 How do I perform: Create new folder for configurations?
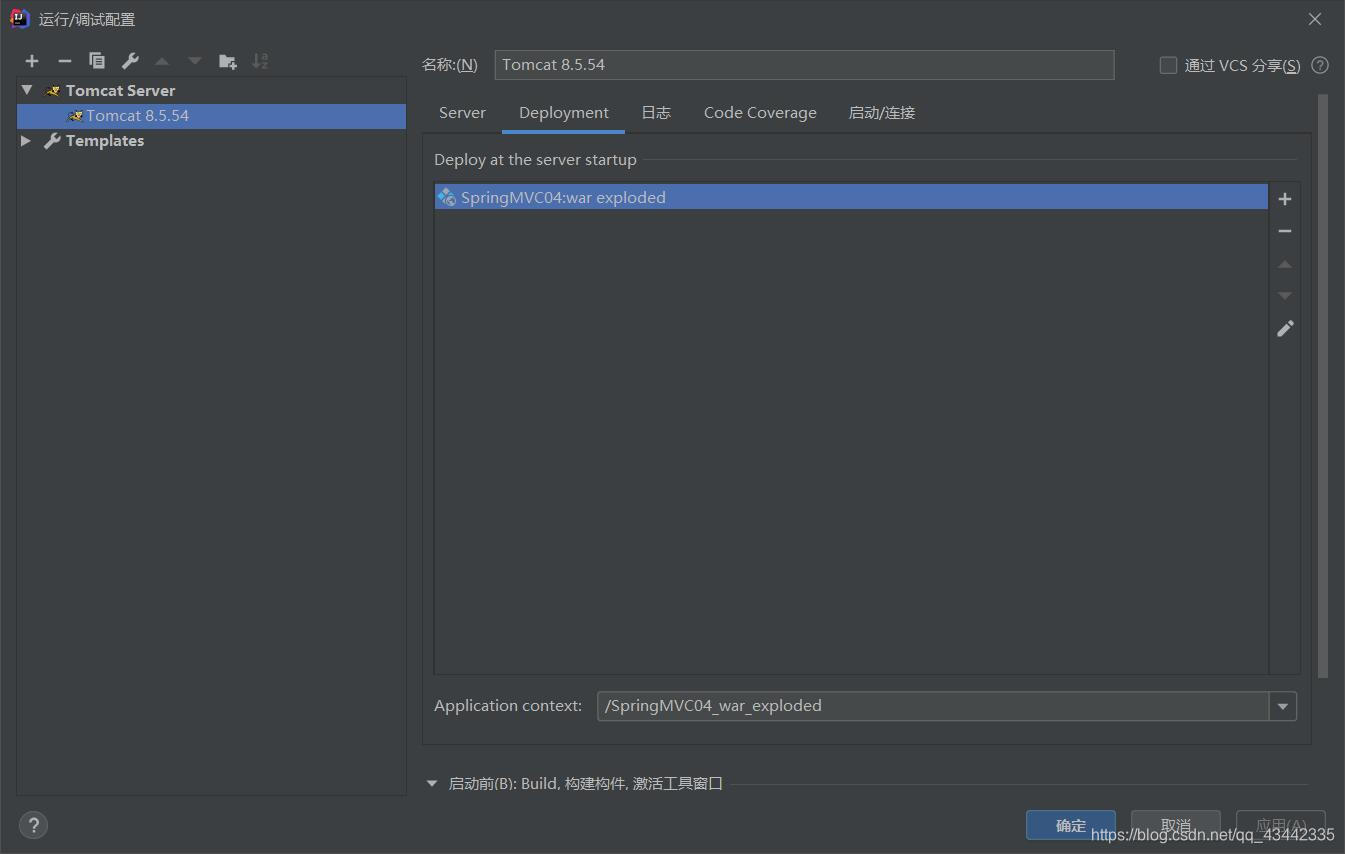point(228,61)
